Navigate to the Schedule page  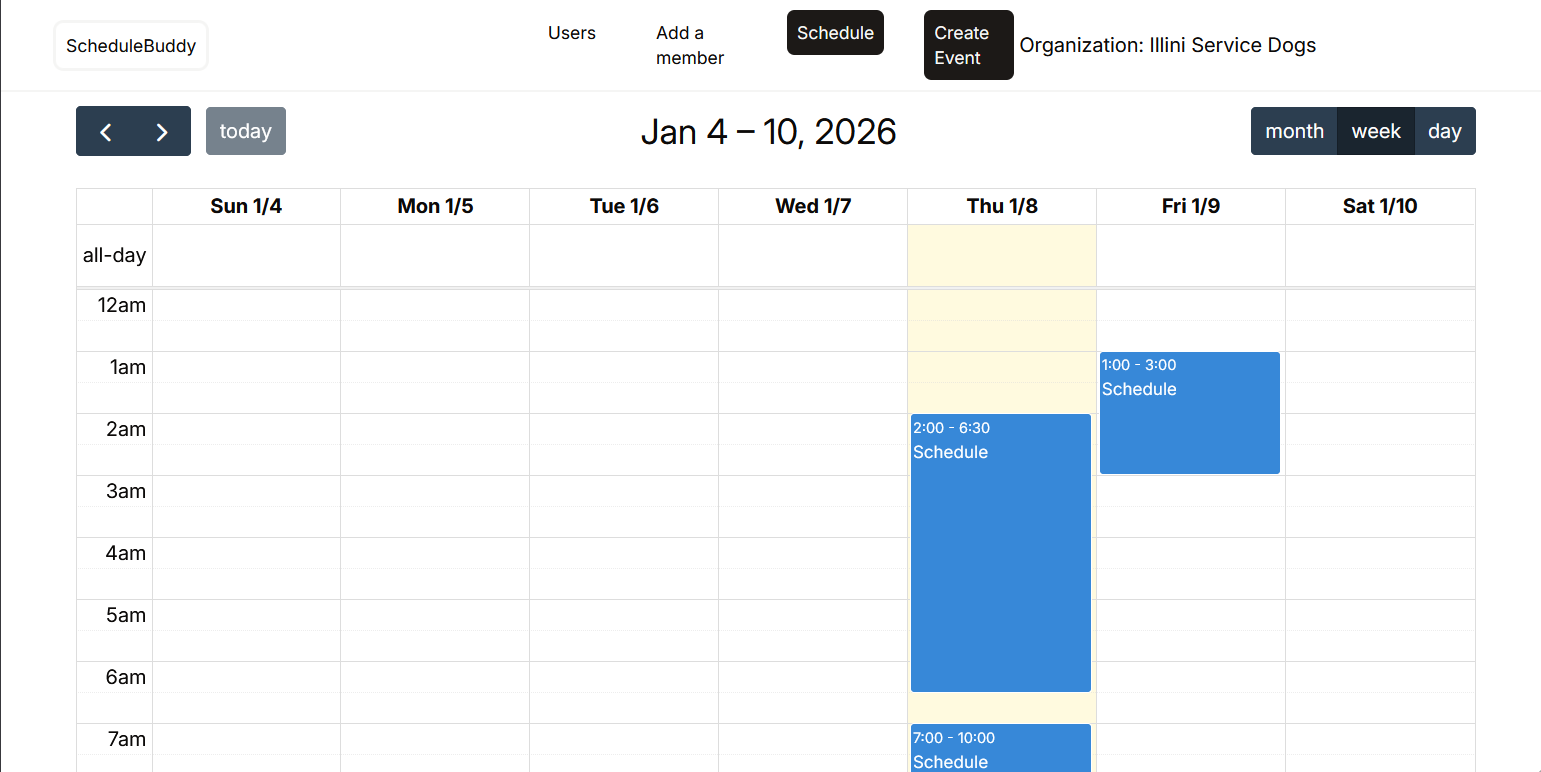coord(835,32)
